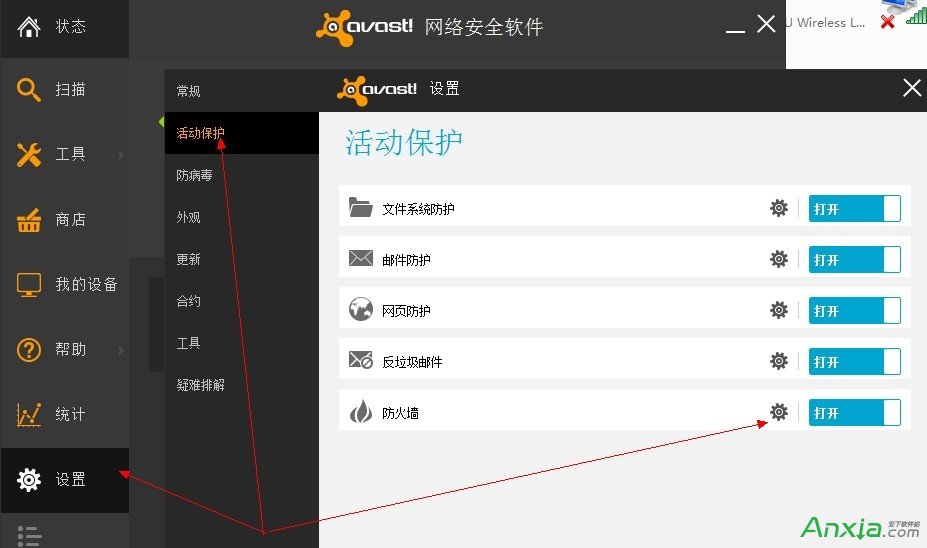Click the list icon below 设置
Screen dimensions: 927x548
pos(29,536)
